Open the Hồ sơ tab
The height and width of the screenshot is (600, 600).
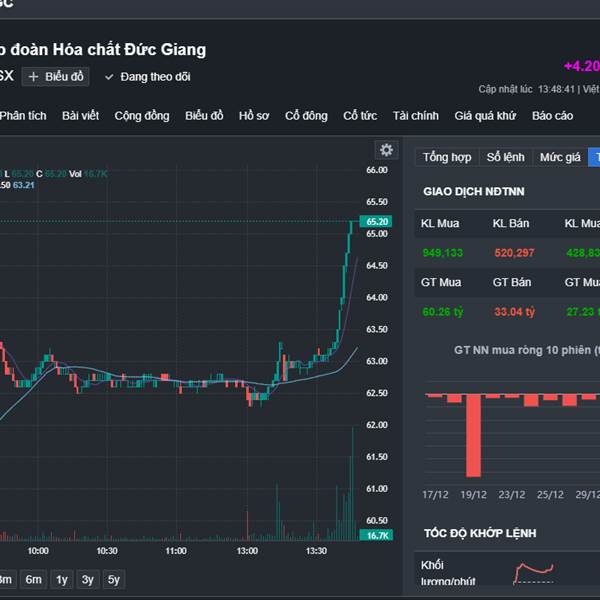click(254, 116)
